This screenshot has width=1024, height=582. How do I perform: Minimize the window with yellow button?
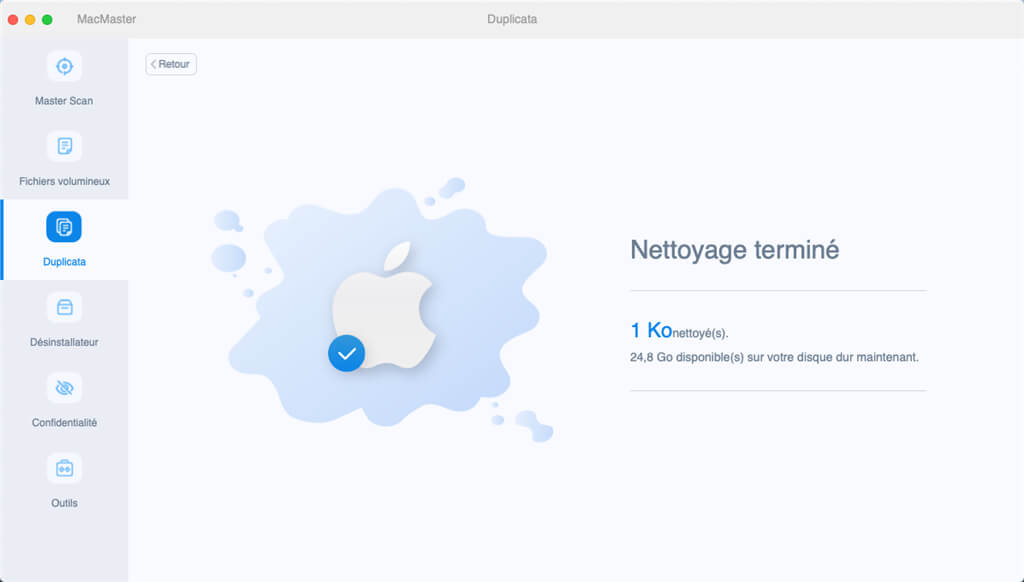coord(30,20)
